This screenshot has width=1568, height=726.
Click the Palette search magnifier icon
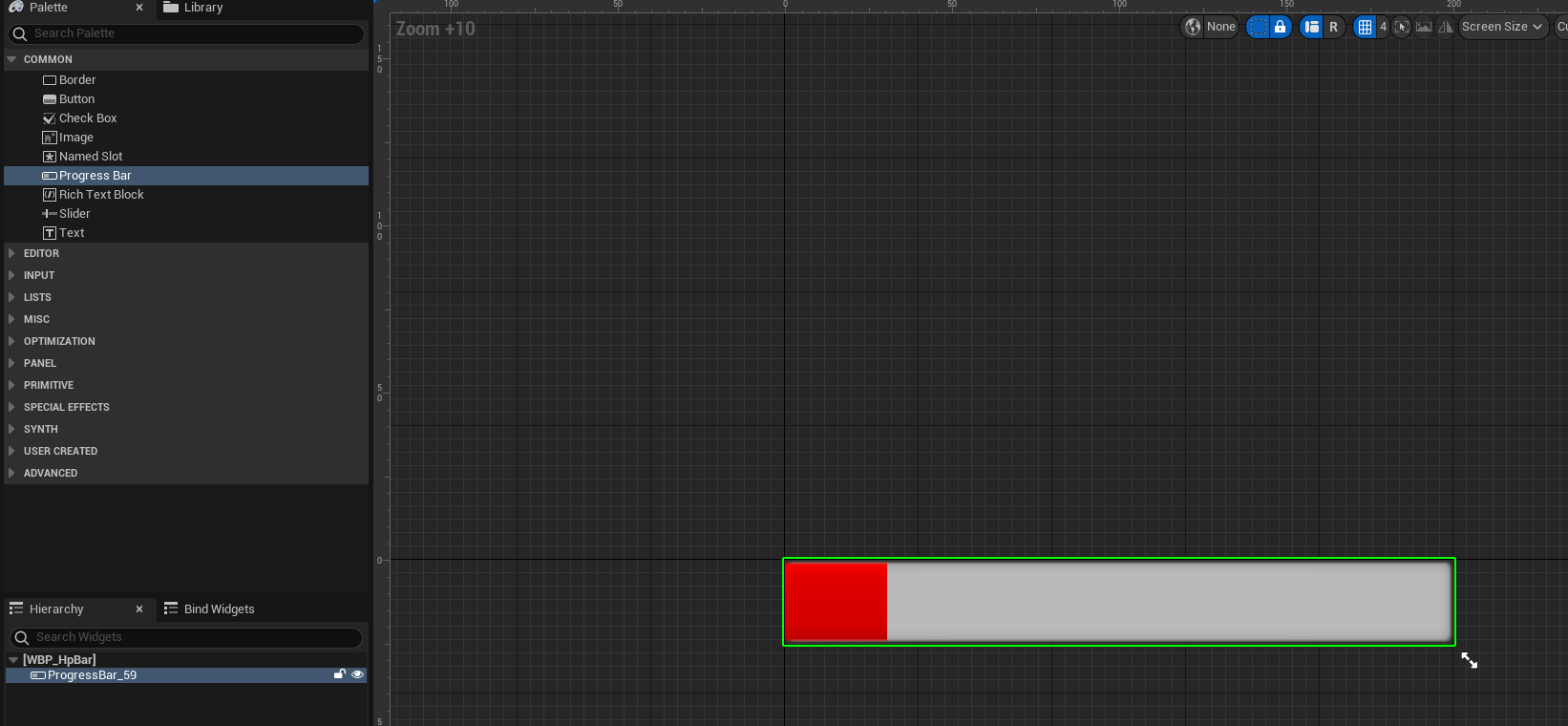point(20,33)
